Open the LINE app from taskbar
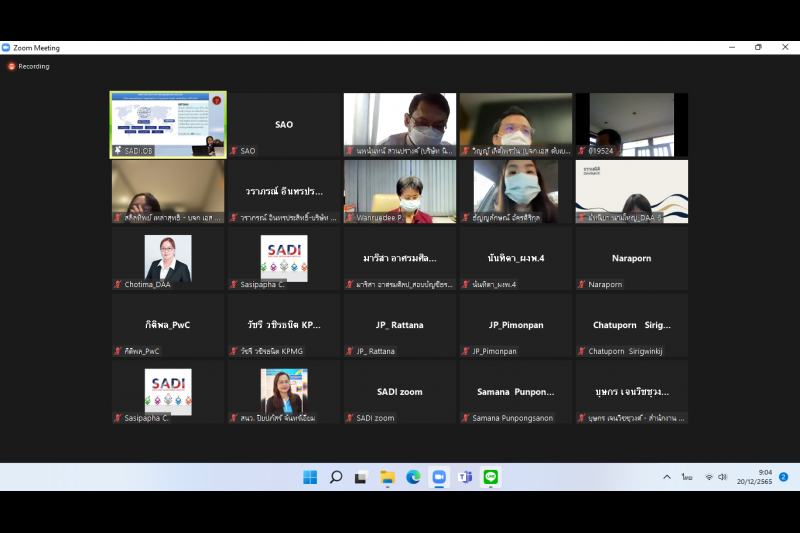The width and height of the screenshot is (800, 533). pos(490,477)
